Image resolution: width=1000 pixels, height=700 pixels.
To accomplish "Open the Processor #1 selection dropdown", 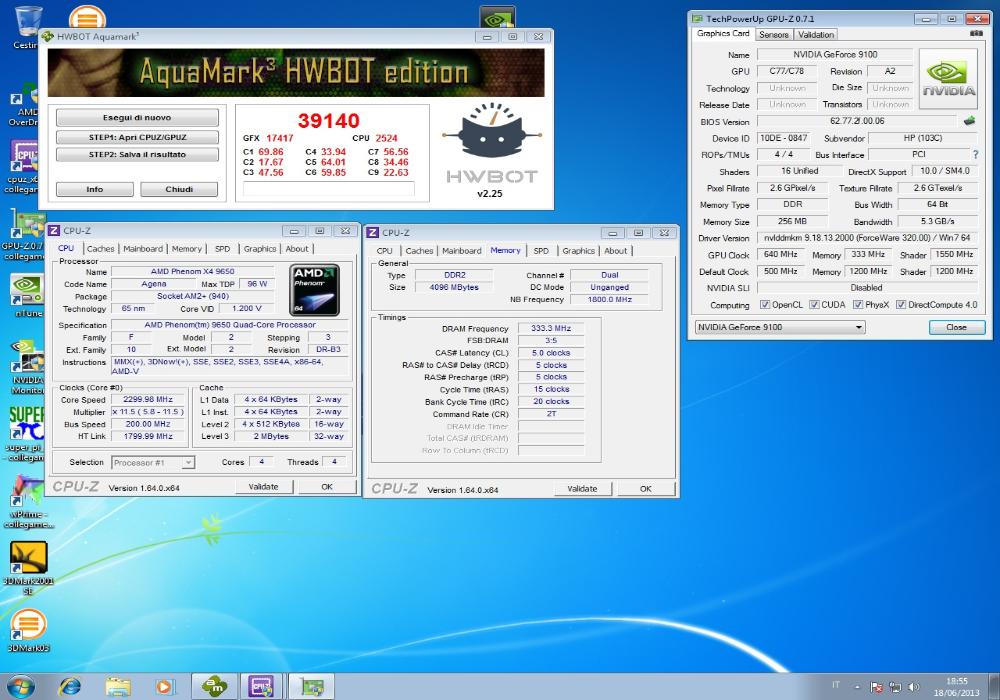I will tap(153, 462).
